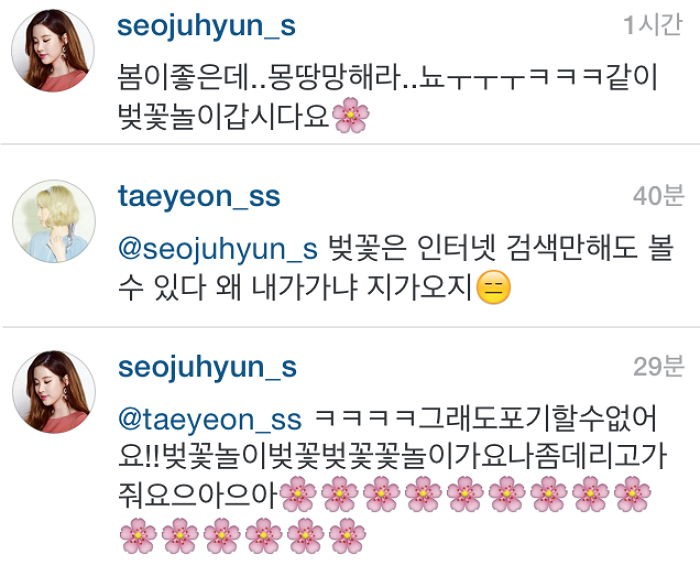Tap the text line 요!!벚꽃놀이벚꽃벚꽃꽃놀이가요

coord(392,456)
